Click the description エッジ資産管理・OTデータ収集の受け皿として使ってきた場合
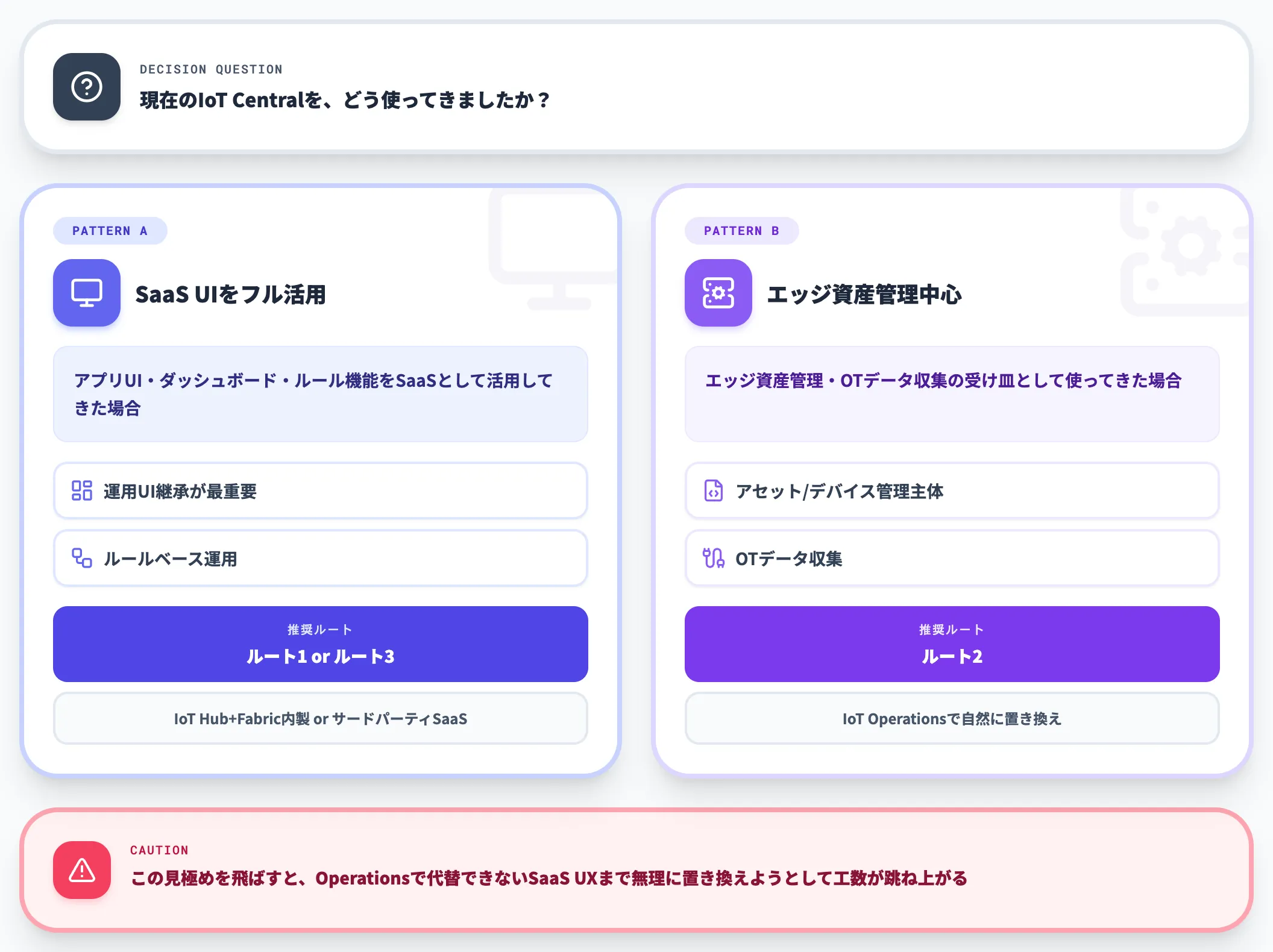The height and width of the screenshot is (952, 1273). click(943, 380)
